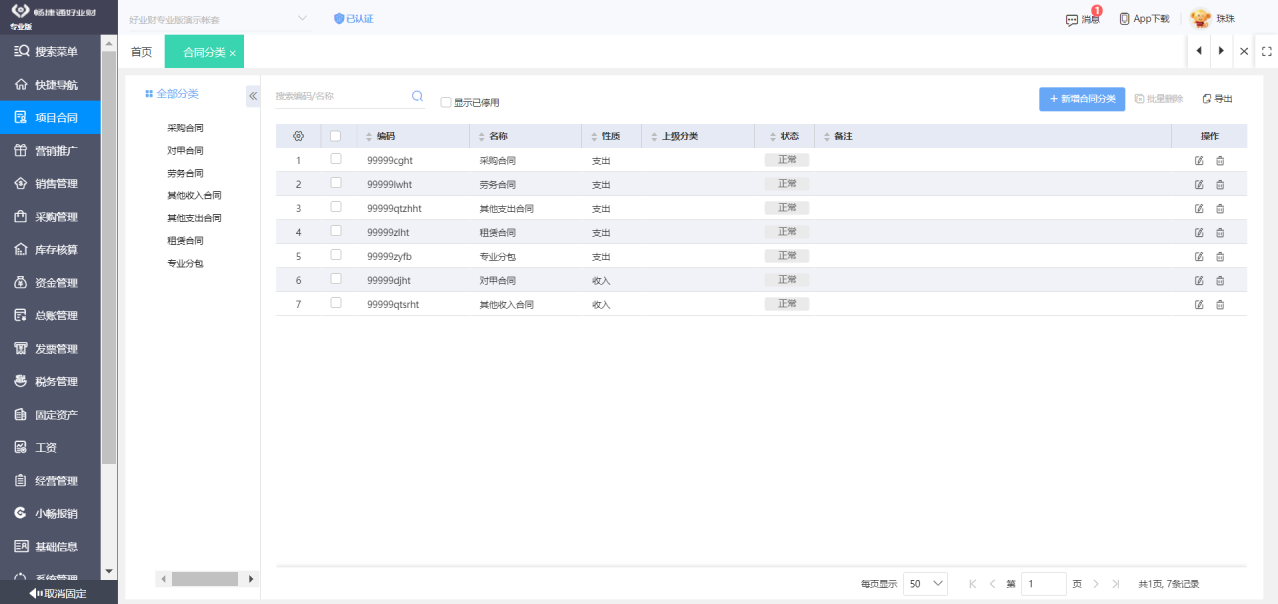1278x604 pixels.
Task: Open the 好业财专业版演示帐套 account dropdown
Action: click(219, 19)
